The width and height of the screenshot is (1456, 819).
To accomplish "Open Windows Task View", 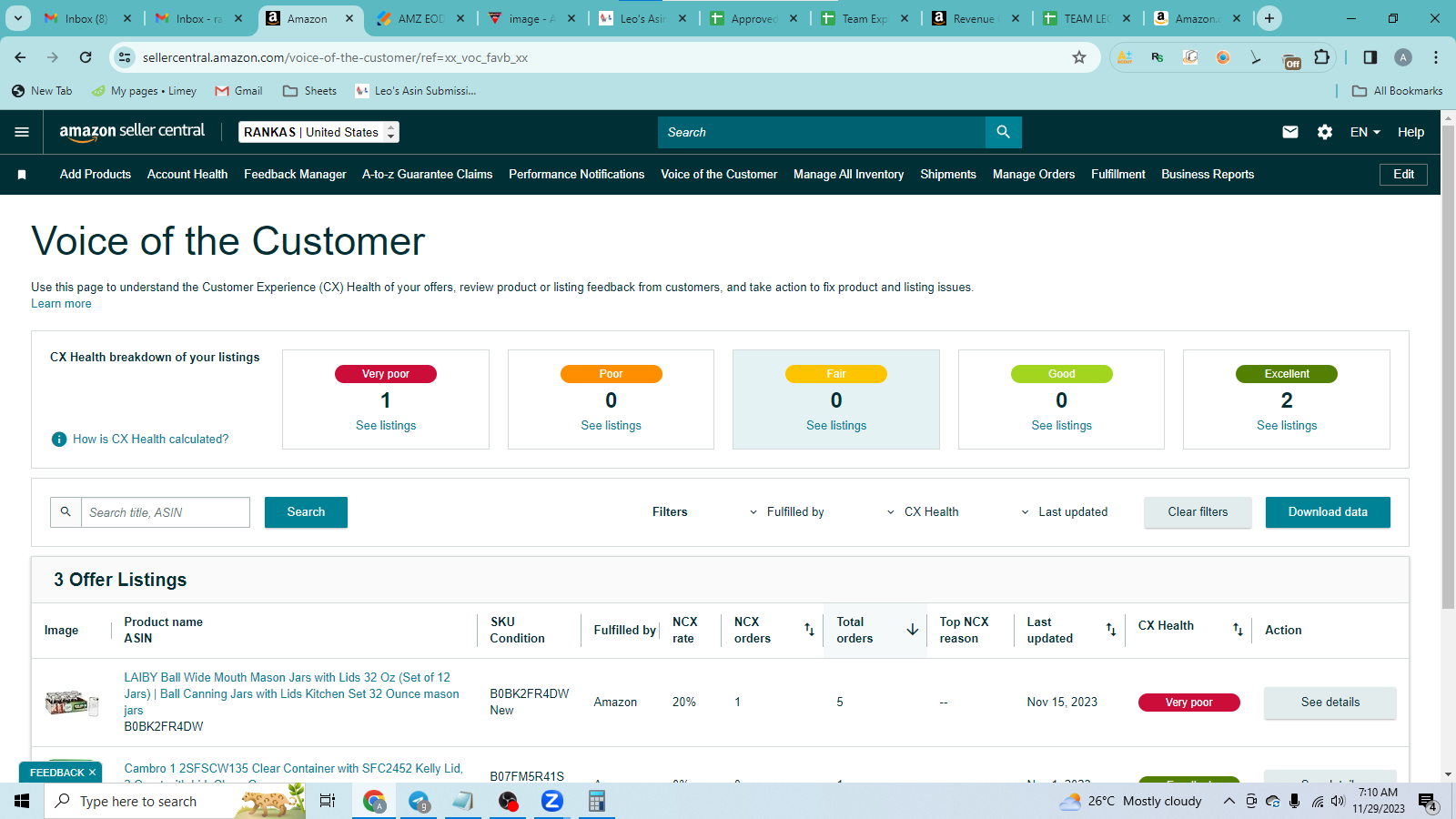I will (328, 801).
